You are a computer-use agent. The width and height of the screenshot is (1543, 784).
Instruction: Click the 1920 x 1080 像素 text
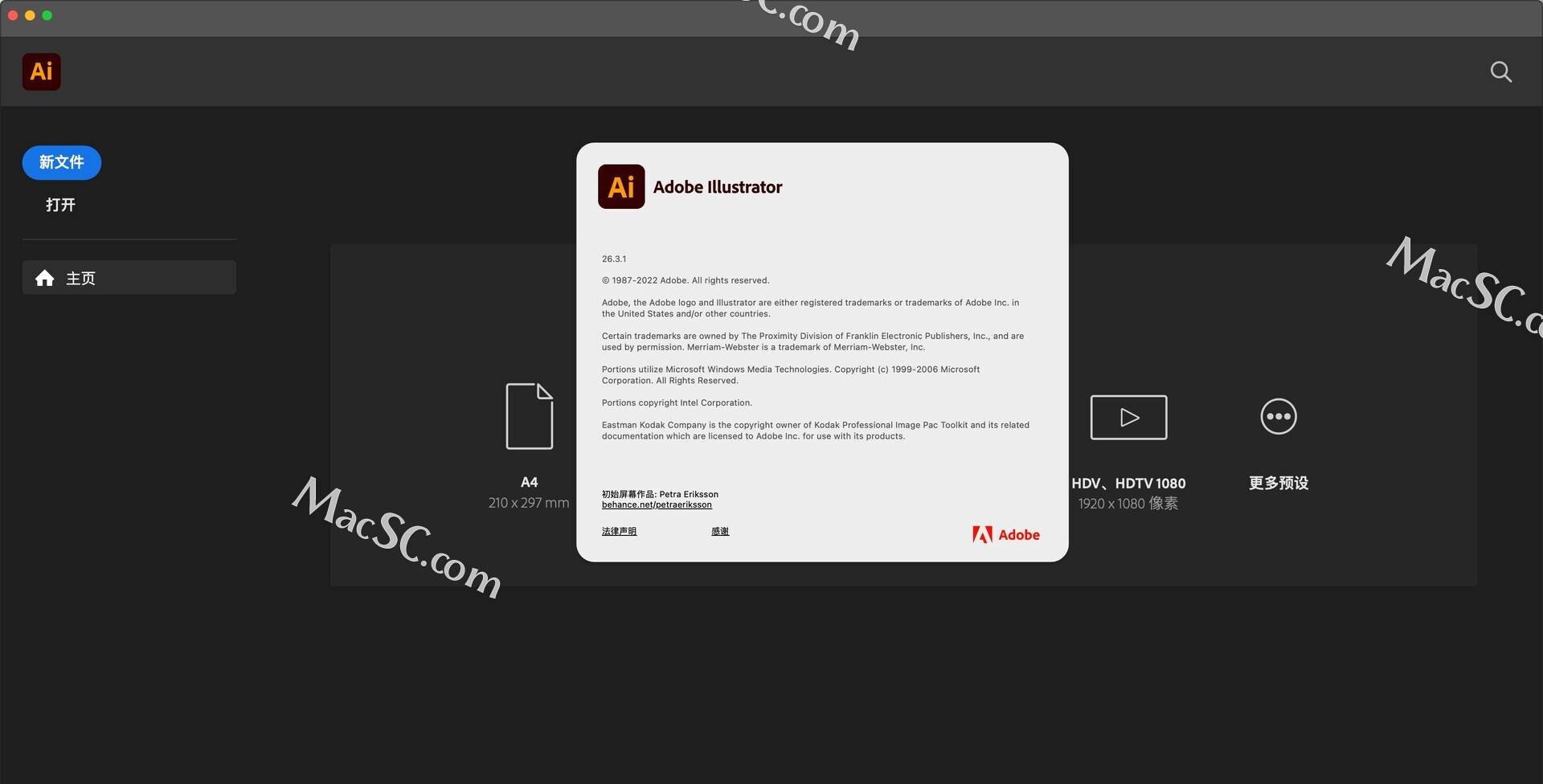(x=1128, y=504)
